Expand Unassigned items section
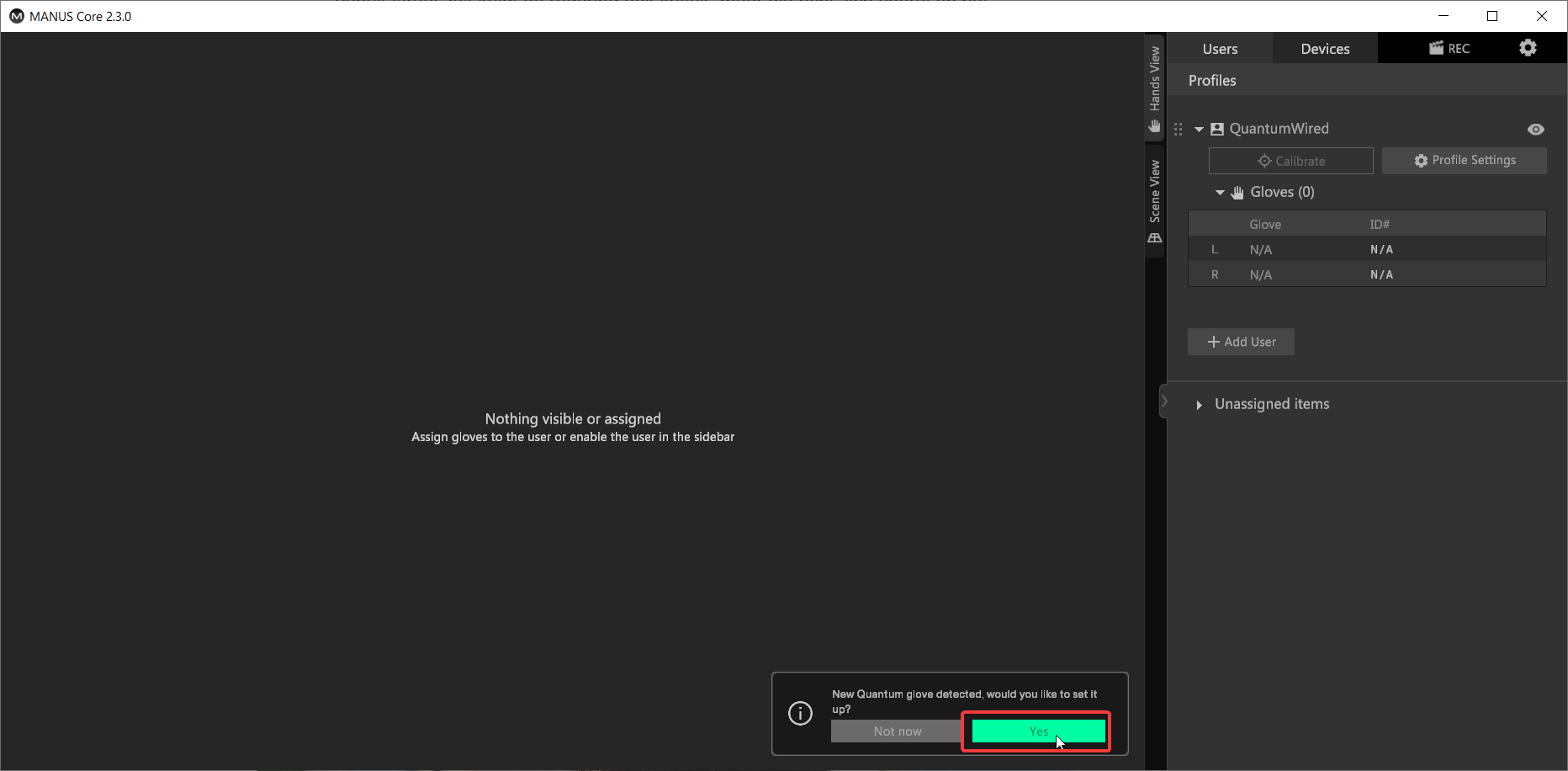 [1199, 405]
